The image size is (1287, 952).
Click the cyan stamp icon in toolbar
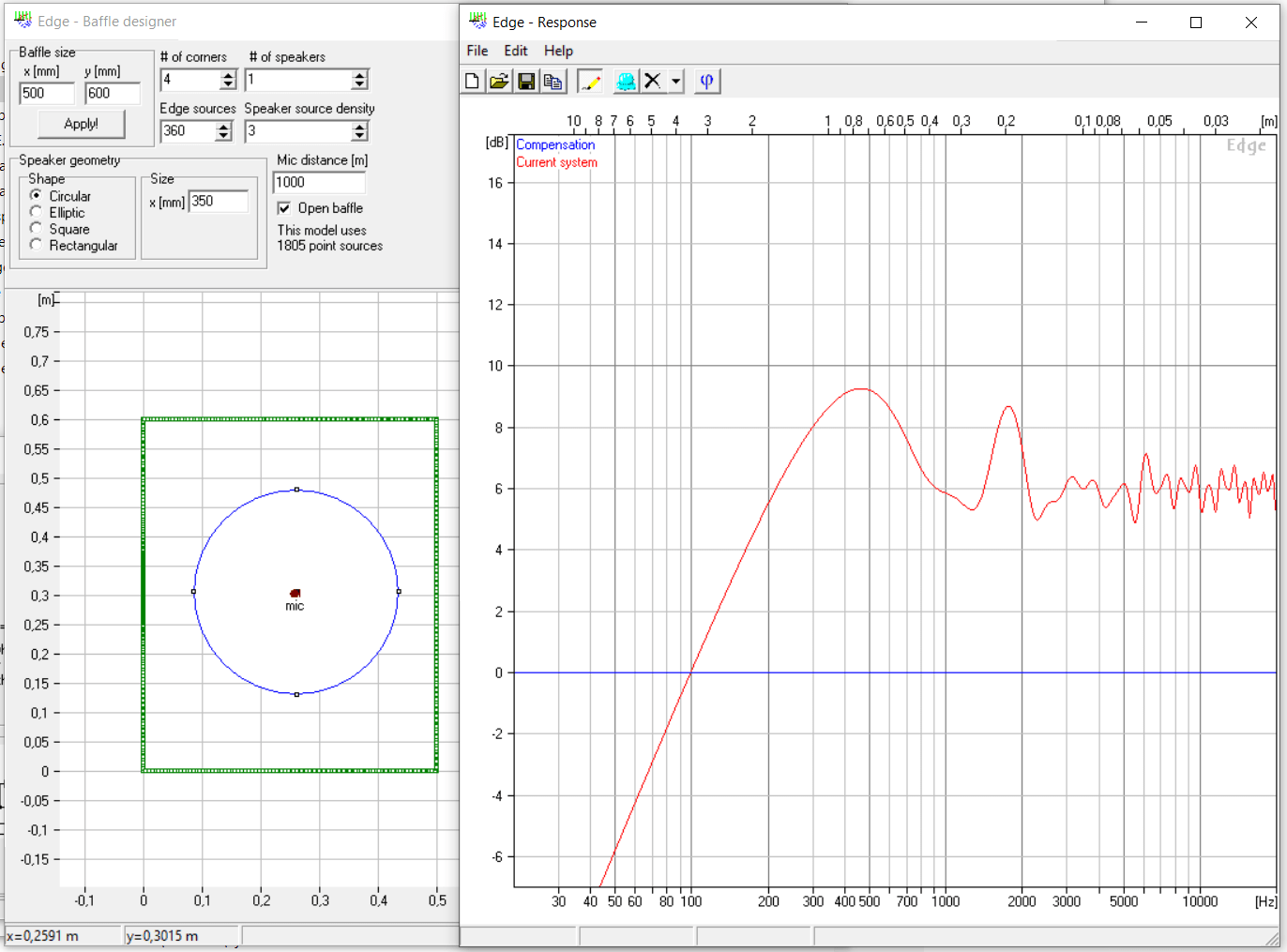click(x=626, y=82)
